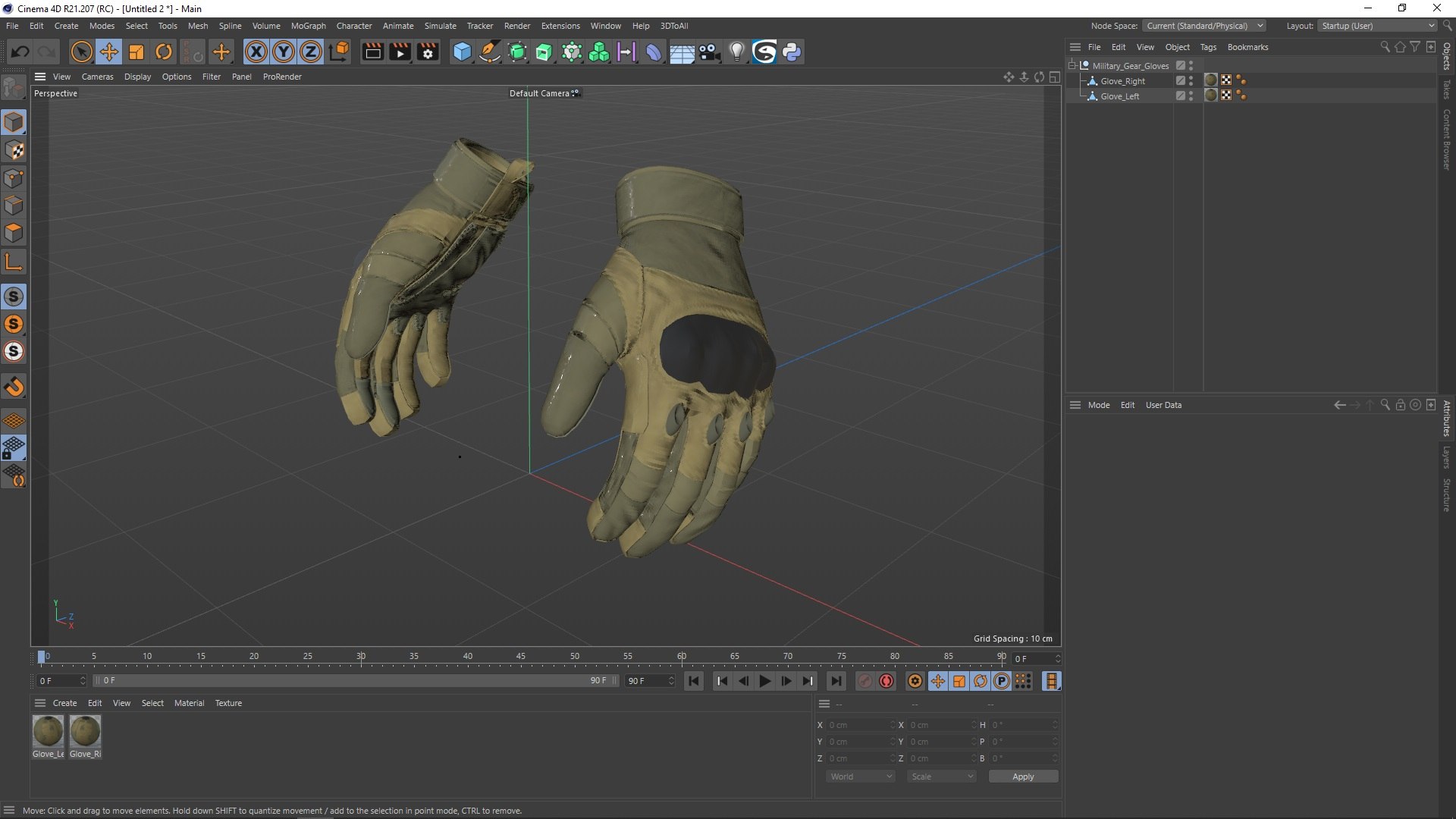Screen dimensions: 1456x819
Task: Click the Python script icon
Action: click(x=792, y=52)
